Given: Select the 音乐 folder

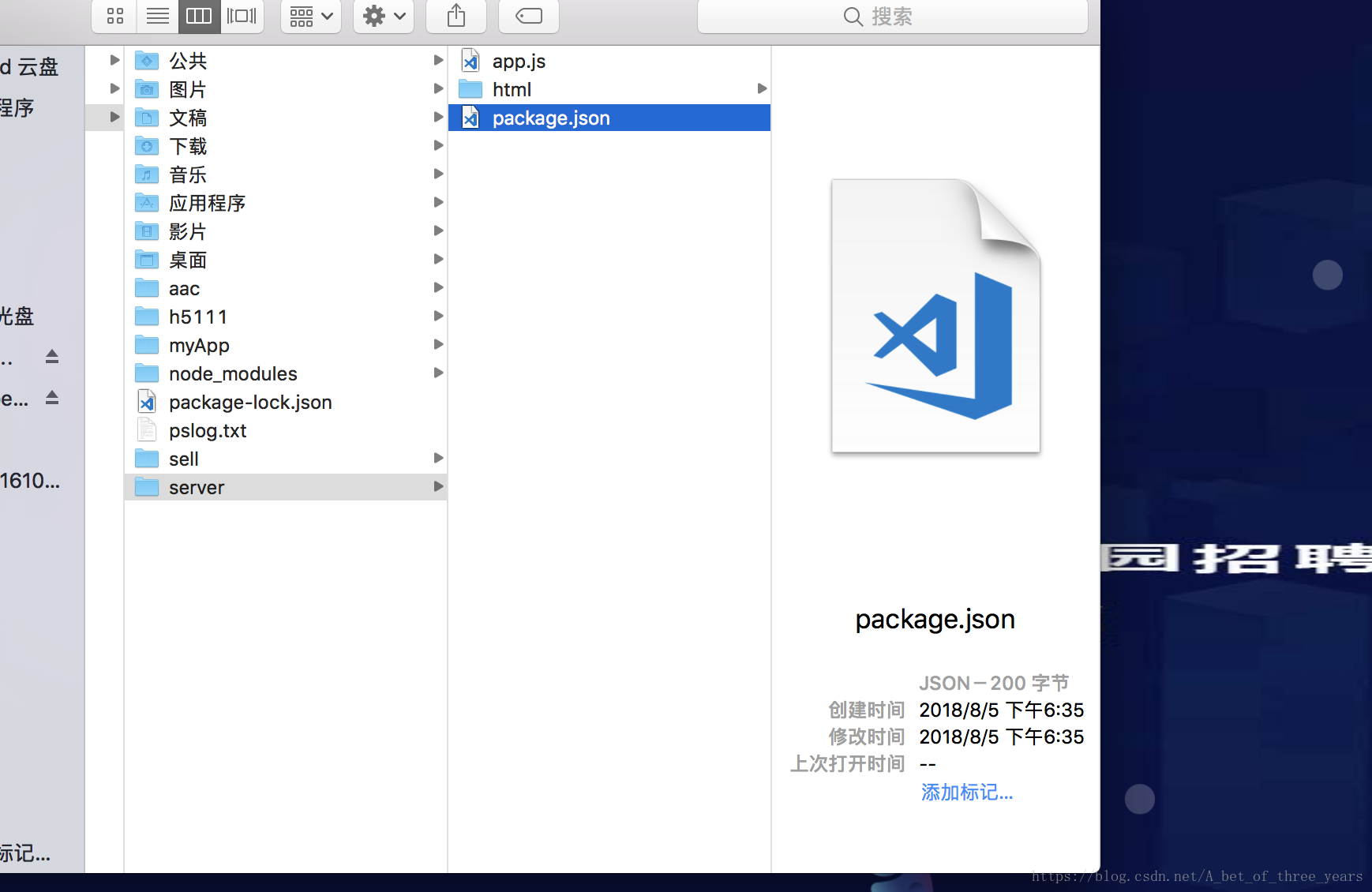Looking at the screenshot, I should click(x=286, y=174).
